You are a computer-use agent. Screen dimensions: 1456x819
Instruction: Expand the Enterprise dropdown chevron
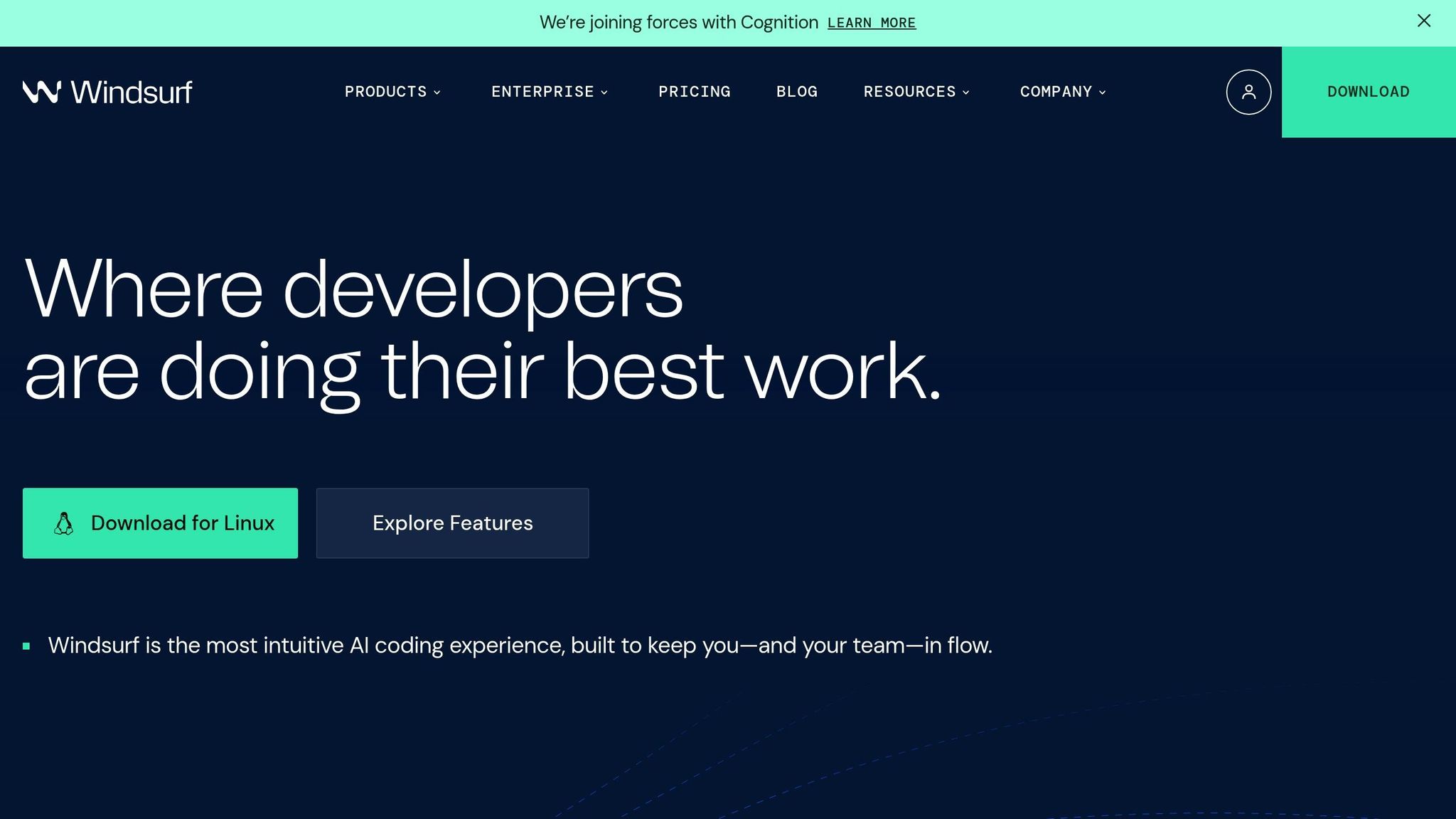point(604,92)
